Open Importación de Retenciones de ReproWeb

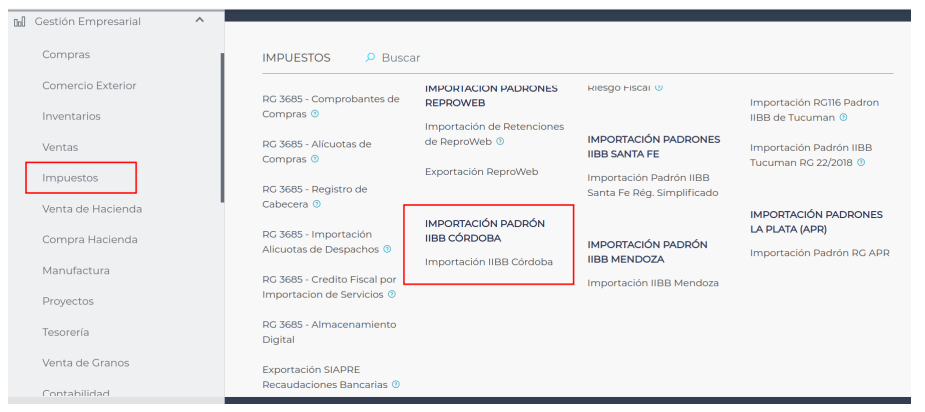coord(494,134)
